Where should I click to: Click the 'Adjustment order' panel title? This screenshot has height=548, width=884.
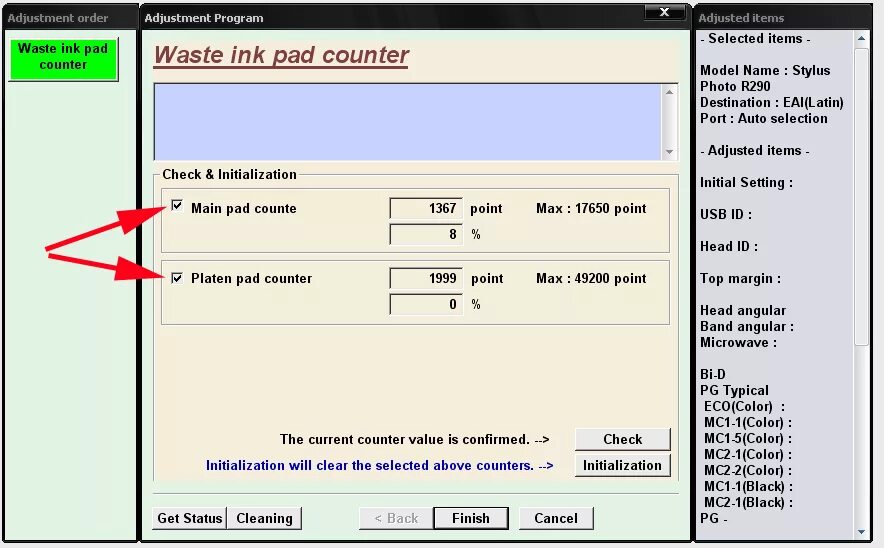(58, 18)
